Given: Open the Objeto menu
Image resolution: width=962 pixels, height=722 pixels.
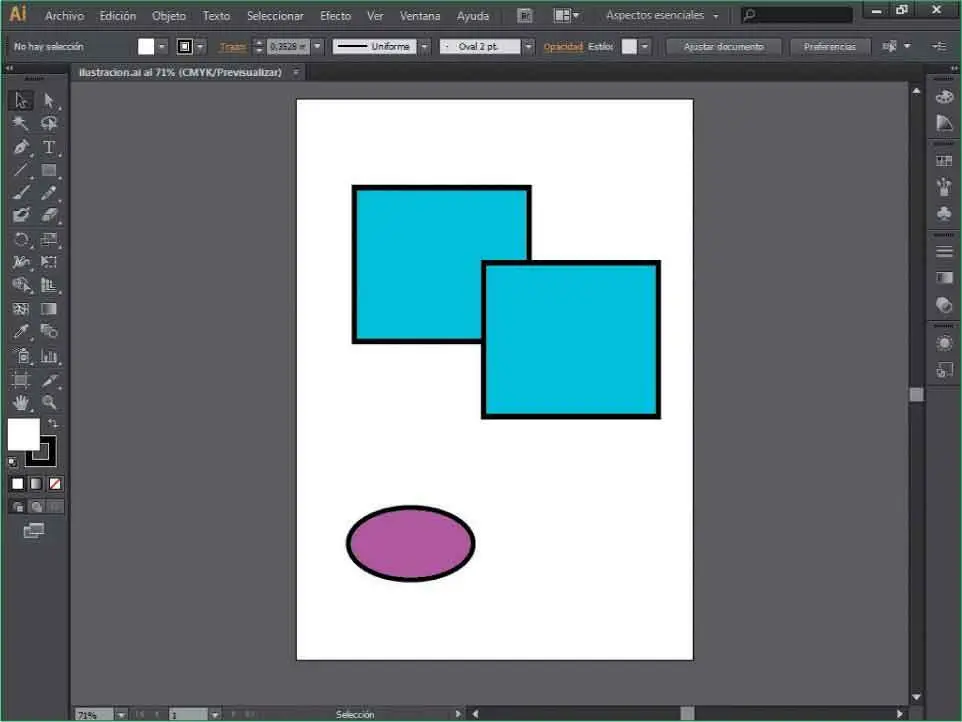Looking at the screenshot, I should [x=169, y=16].
